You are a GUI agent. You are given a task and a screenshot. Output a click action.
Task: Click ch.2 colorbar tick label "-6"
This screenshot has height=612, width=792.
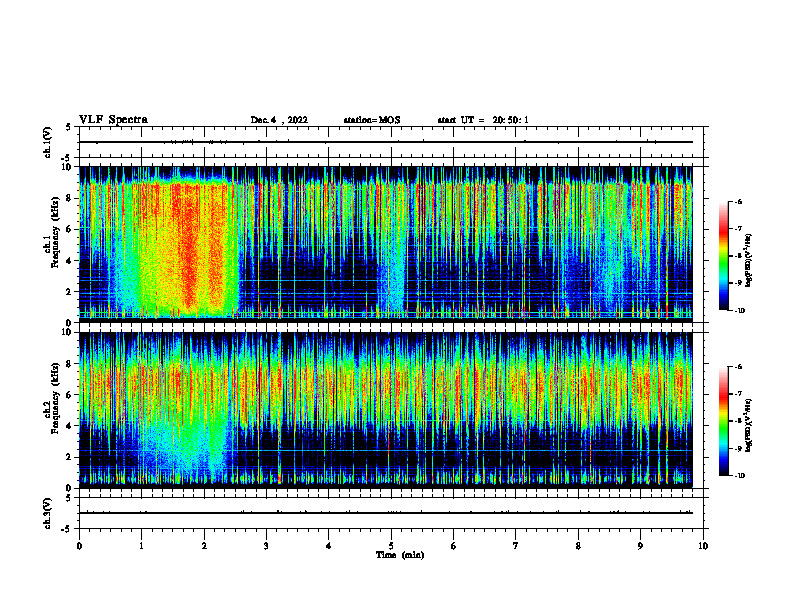pos(738,367)
